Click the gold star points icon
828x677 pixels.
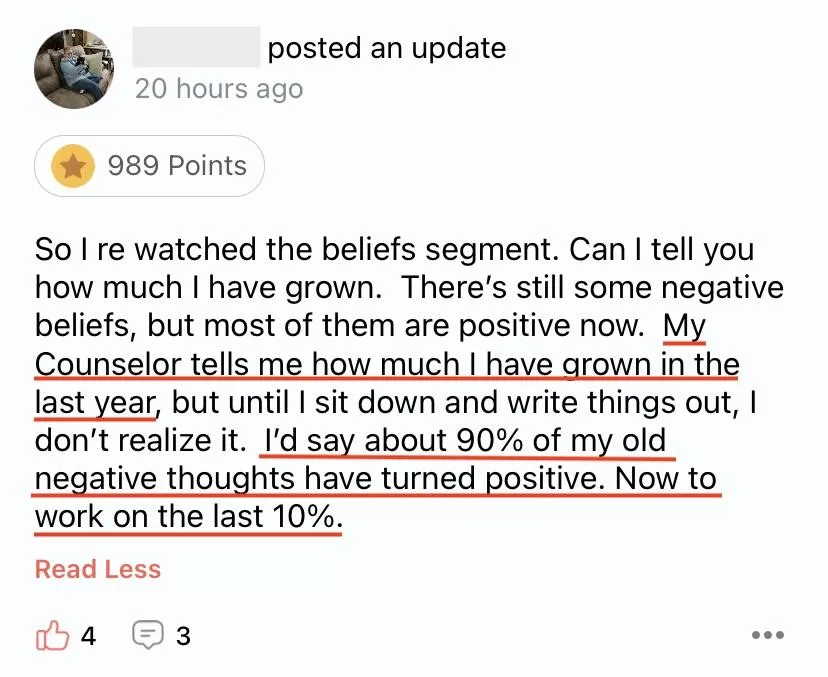[x=73, y=166]
